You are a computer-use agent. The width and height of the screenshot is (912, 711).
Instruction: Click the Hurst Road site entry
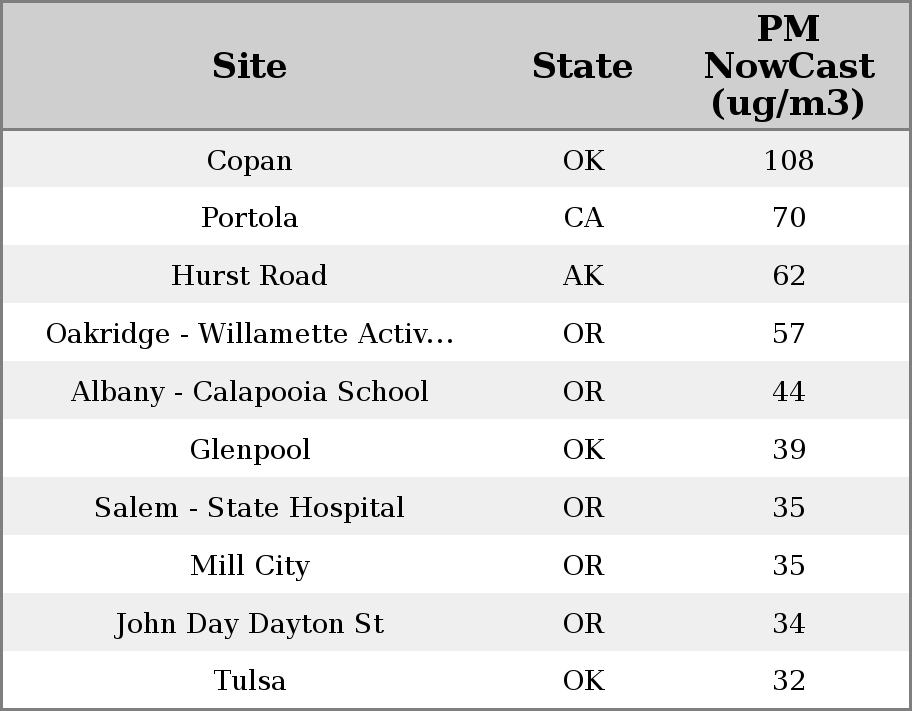[249, 276]
